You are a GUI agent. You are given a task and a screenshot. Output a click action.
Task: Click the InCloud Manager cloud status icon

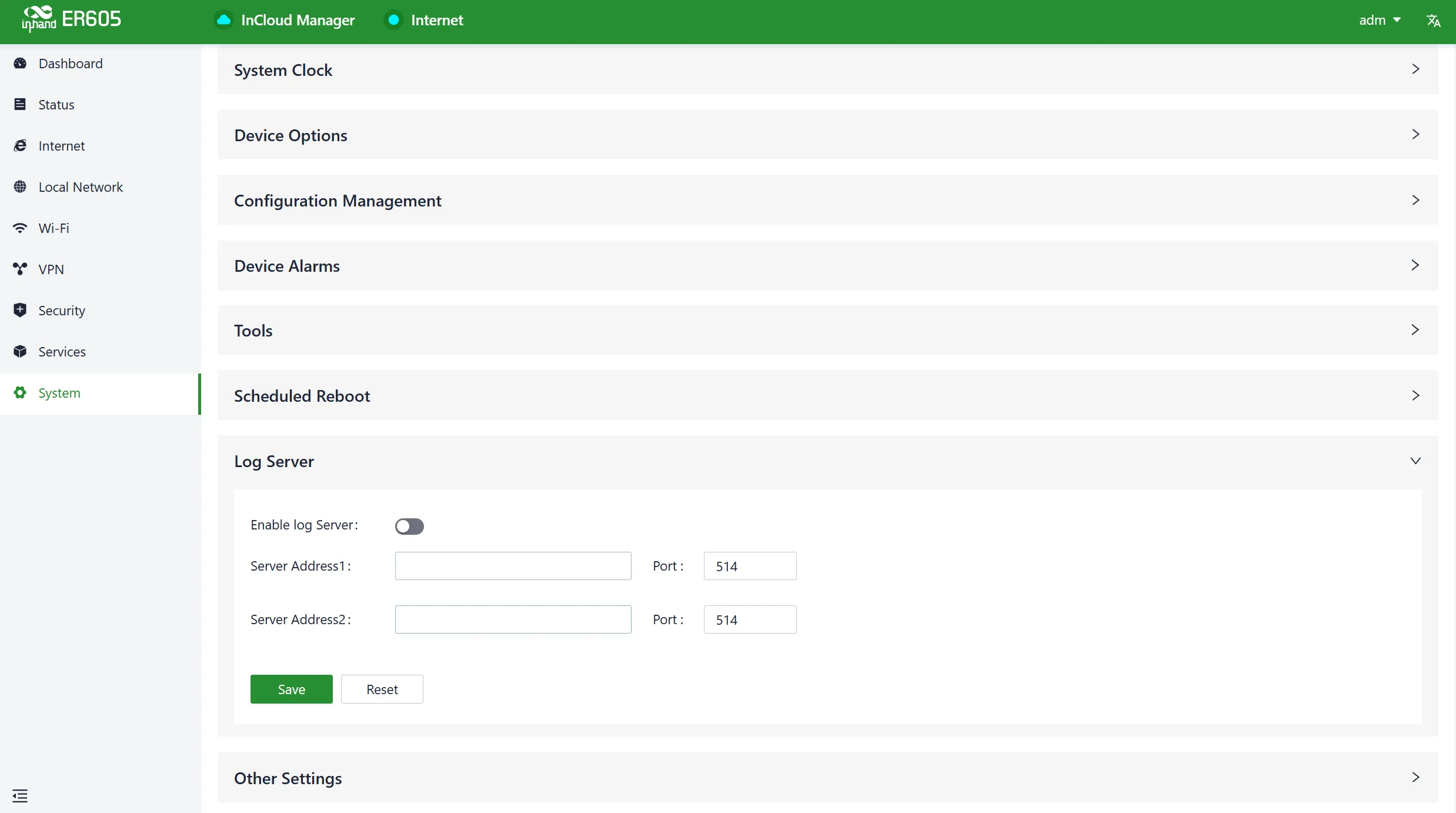point(223,20)
